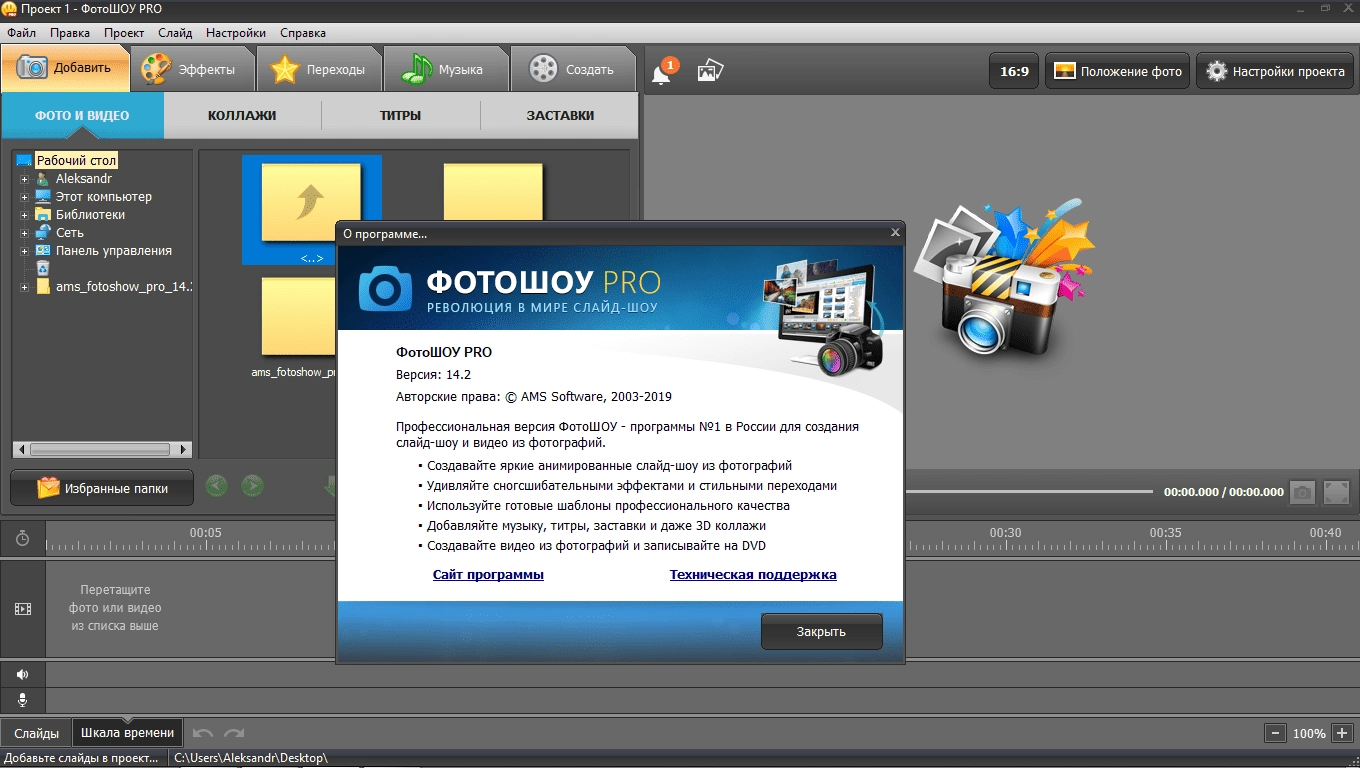Switch to the Слайды view tab
This screenshot has width=1360, height=768.
pyautogui.click(x=37, y=733)
